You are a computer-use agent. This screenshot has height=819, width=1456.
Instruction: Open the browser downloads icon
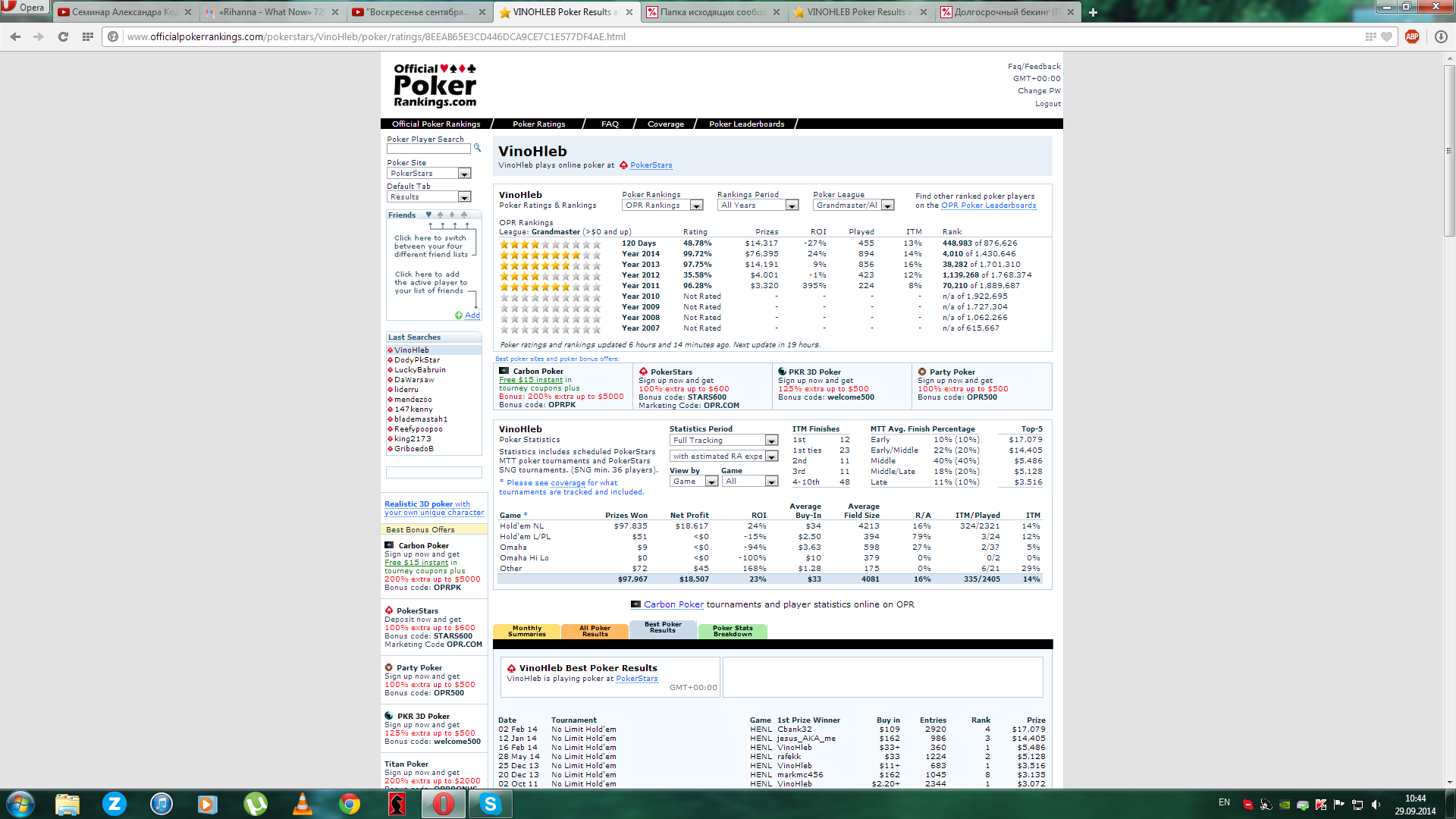1441,36
